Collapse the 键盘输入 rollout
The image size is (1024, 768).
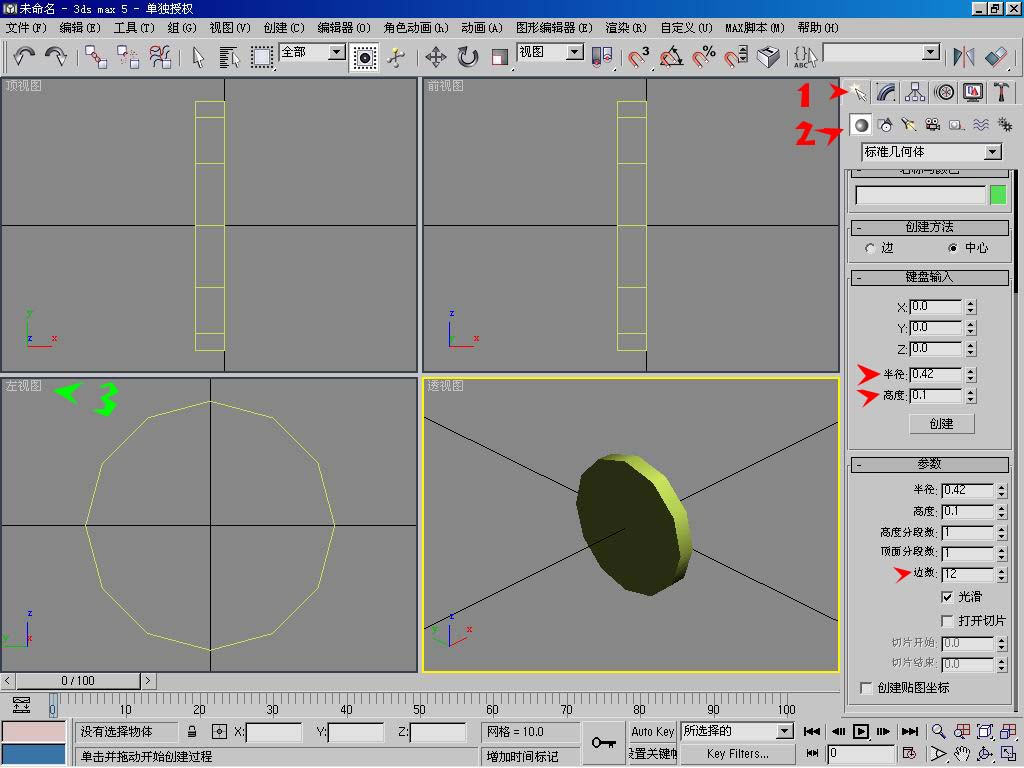tap(930, 277)
